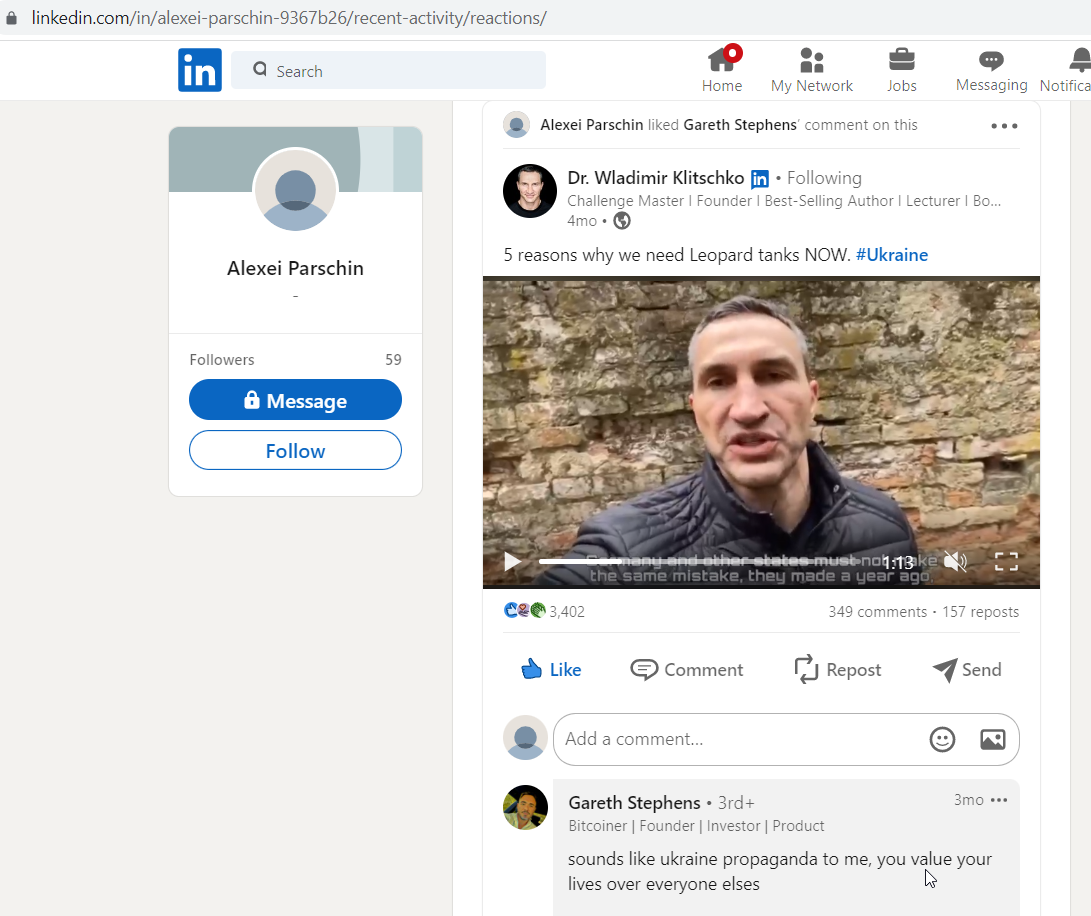Click the Message button
The image size is (1091, 916).
(295, 400)
